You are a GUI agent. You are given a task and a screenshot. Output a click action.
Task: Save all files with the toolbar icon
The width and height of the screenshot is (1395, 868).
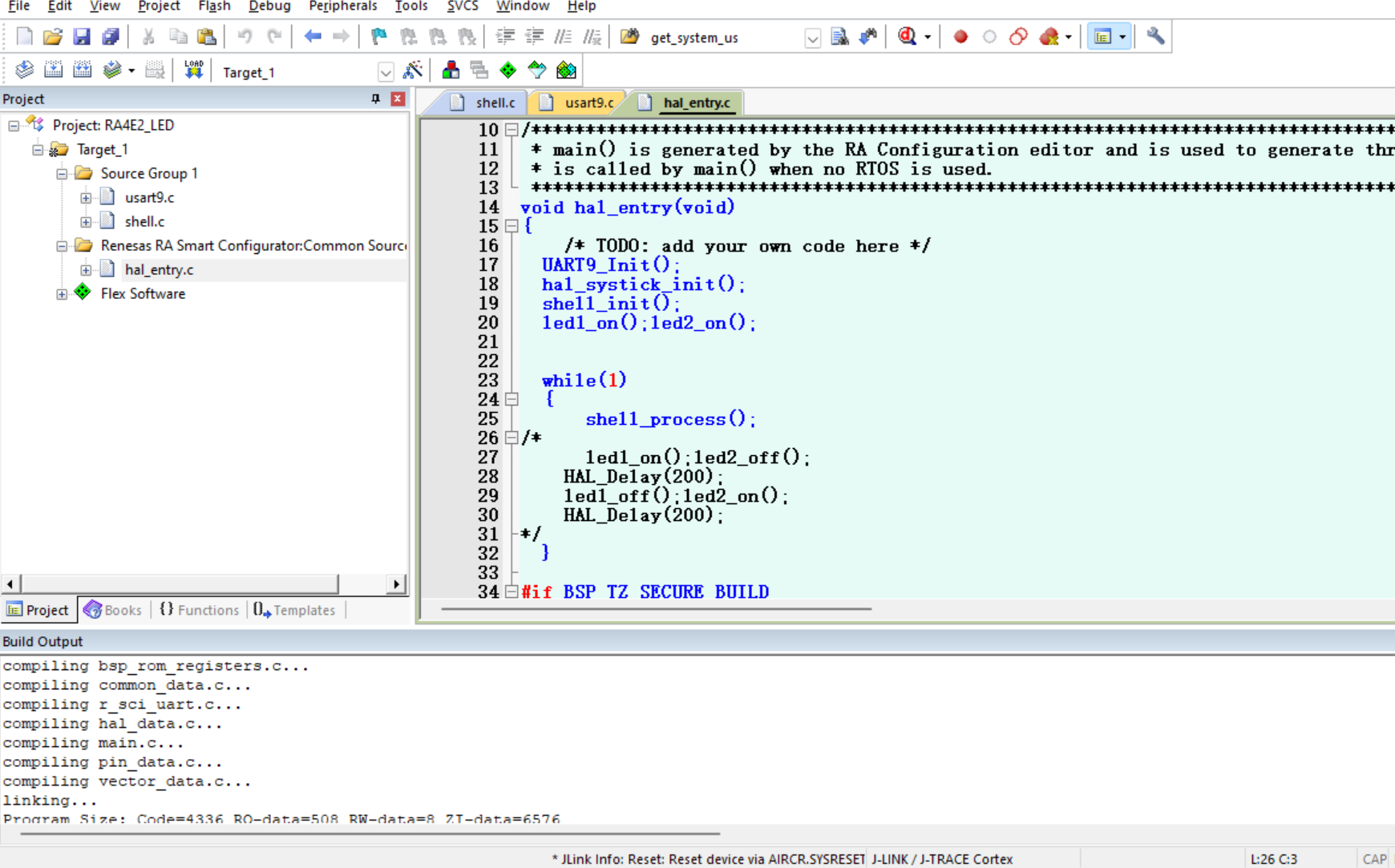[111, 37]
